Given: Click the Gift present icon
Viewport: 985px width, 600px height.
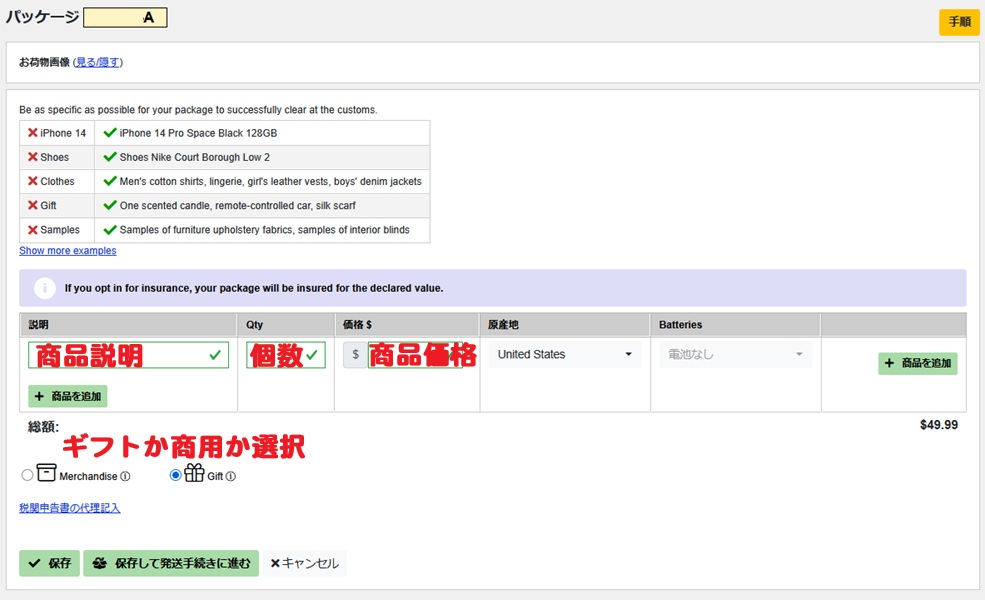Looking at the screenshot, I should pos(194,473).
